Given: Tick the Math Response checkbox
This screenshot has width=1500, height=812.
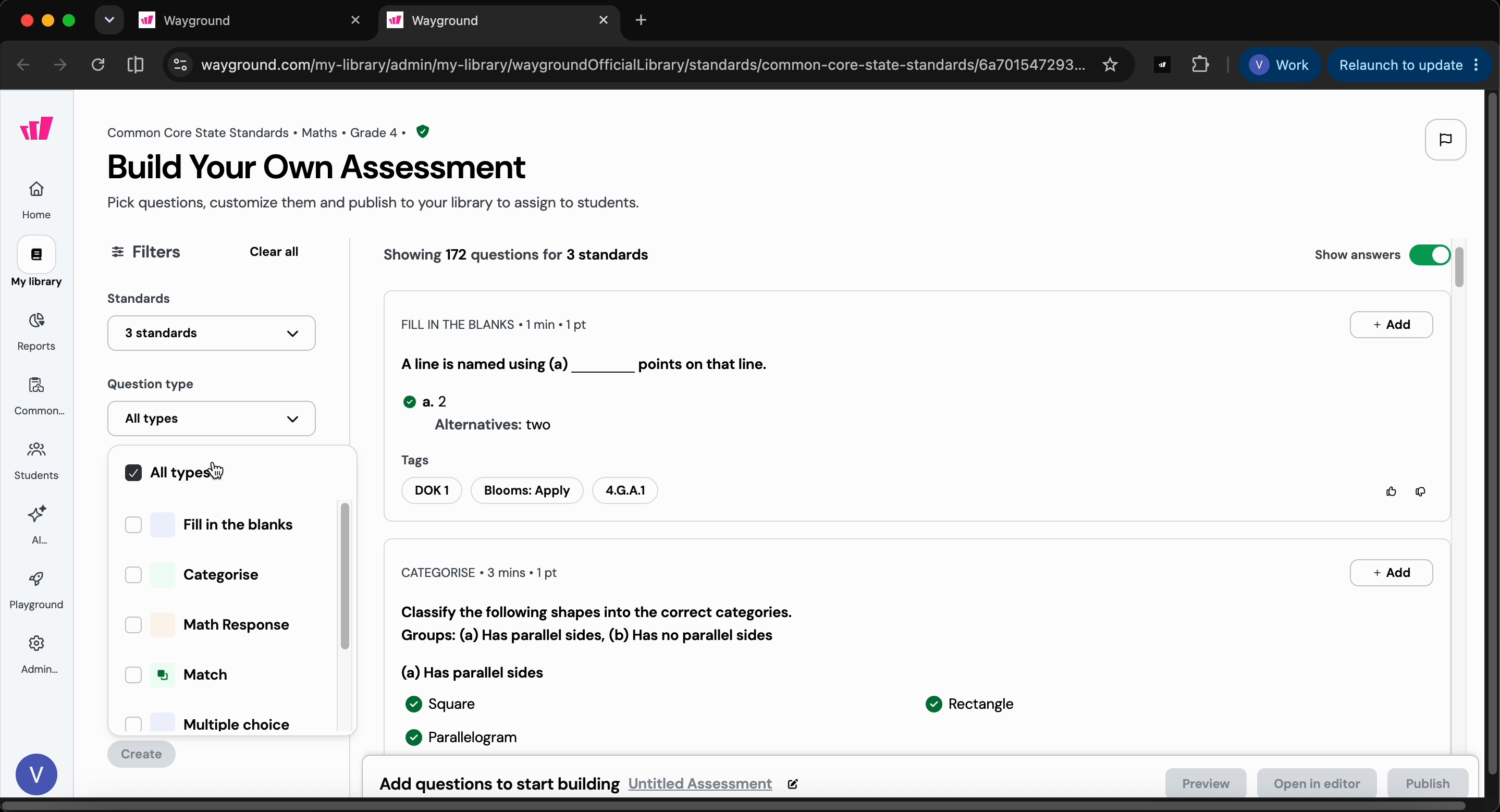Looking at the screenshot, I should click(133, 625).
